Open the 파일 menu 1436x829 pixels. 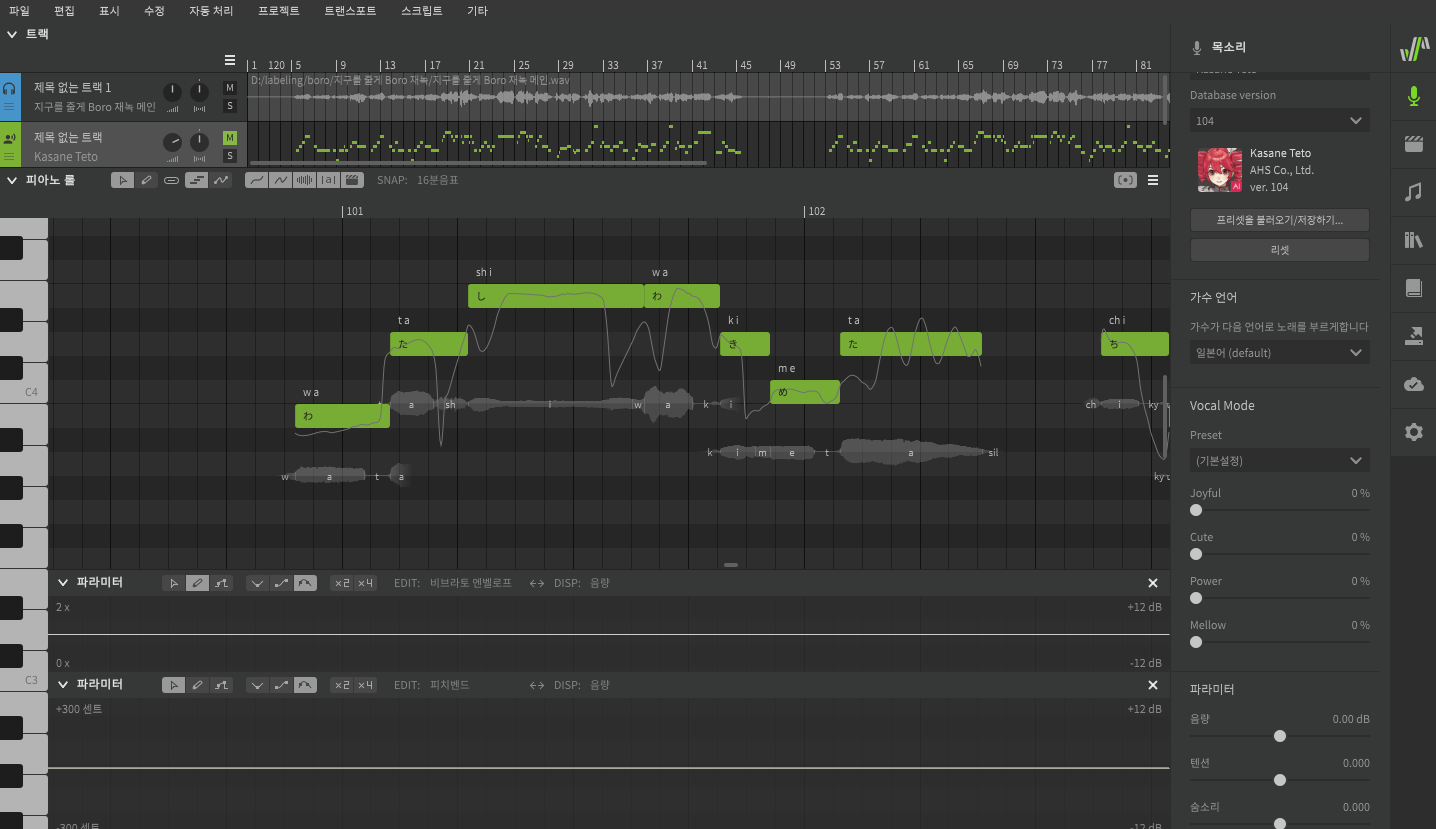point(19,11)
